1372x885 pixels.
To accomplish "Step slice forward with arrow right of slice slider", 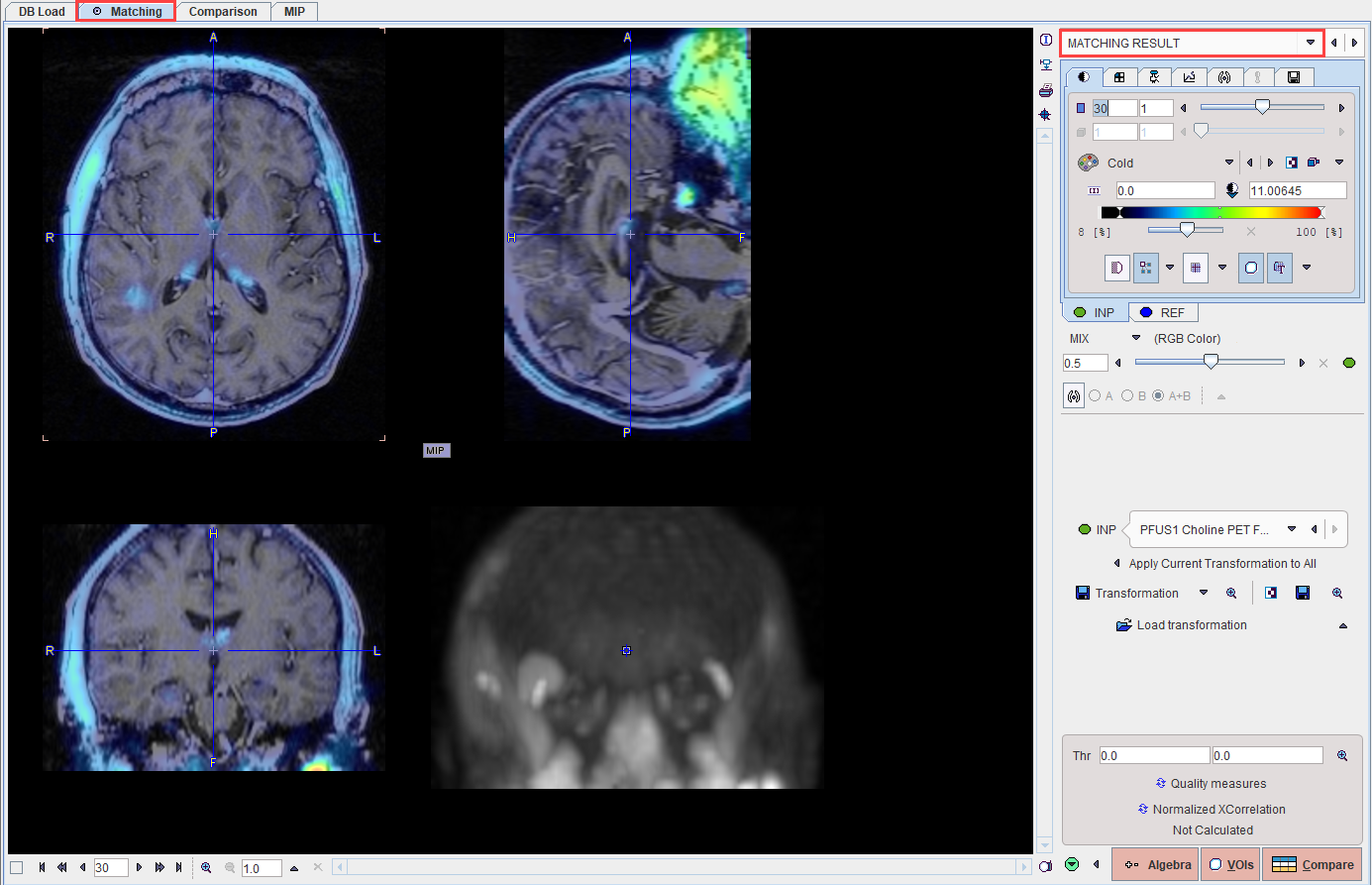I will 1341,108.
